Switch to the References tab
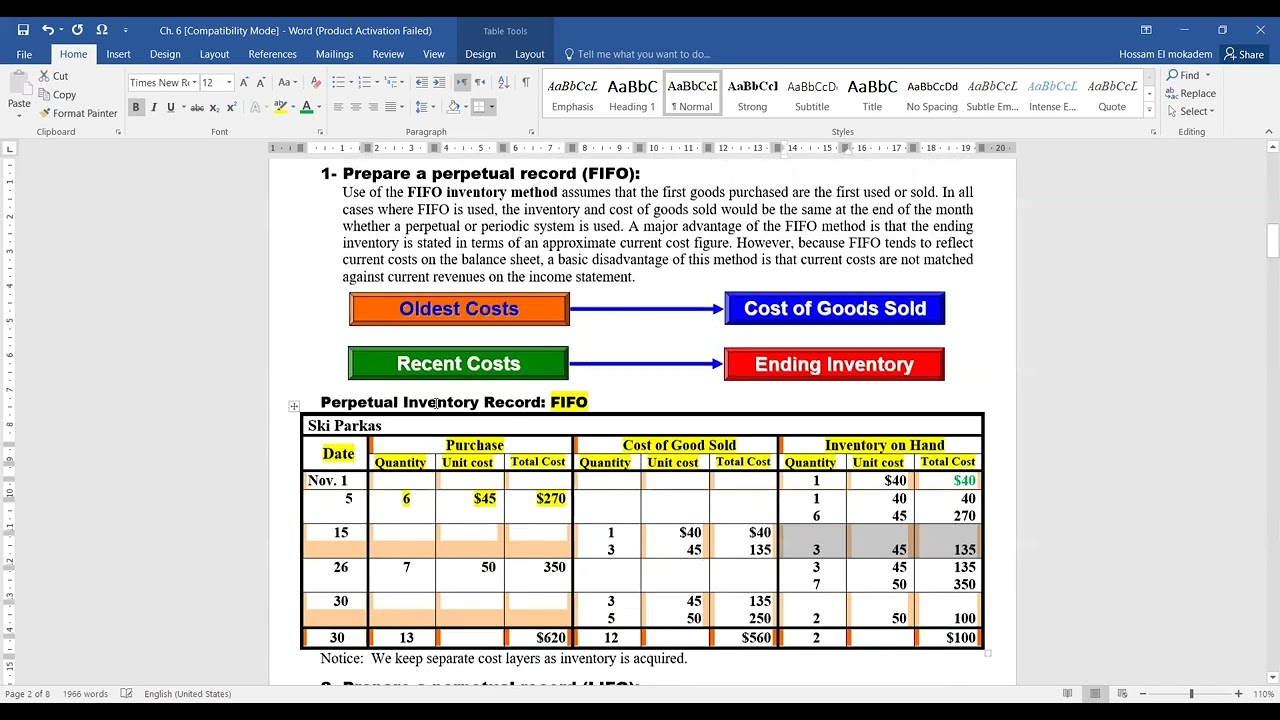This screenshot has height=720, width=1280. [272, 54]
